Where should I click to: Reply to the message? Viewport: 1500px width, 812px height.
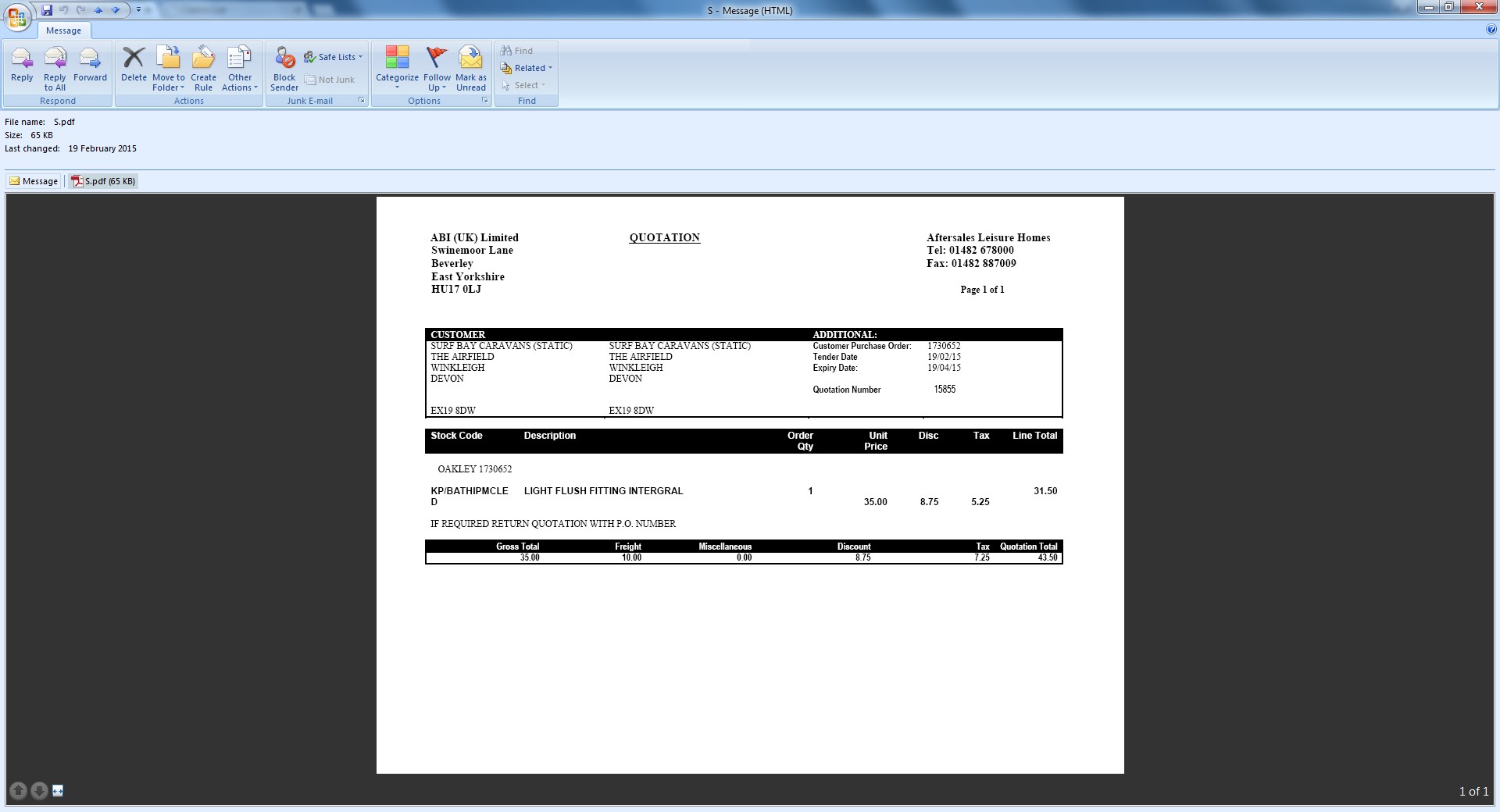[x=22, y=65]
